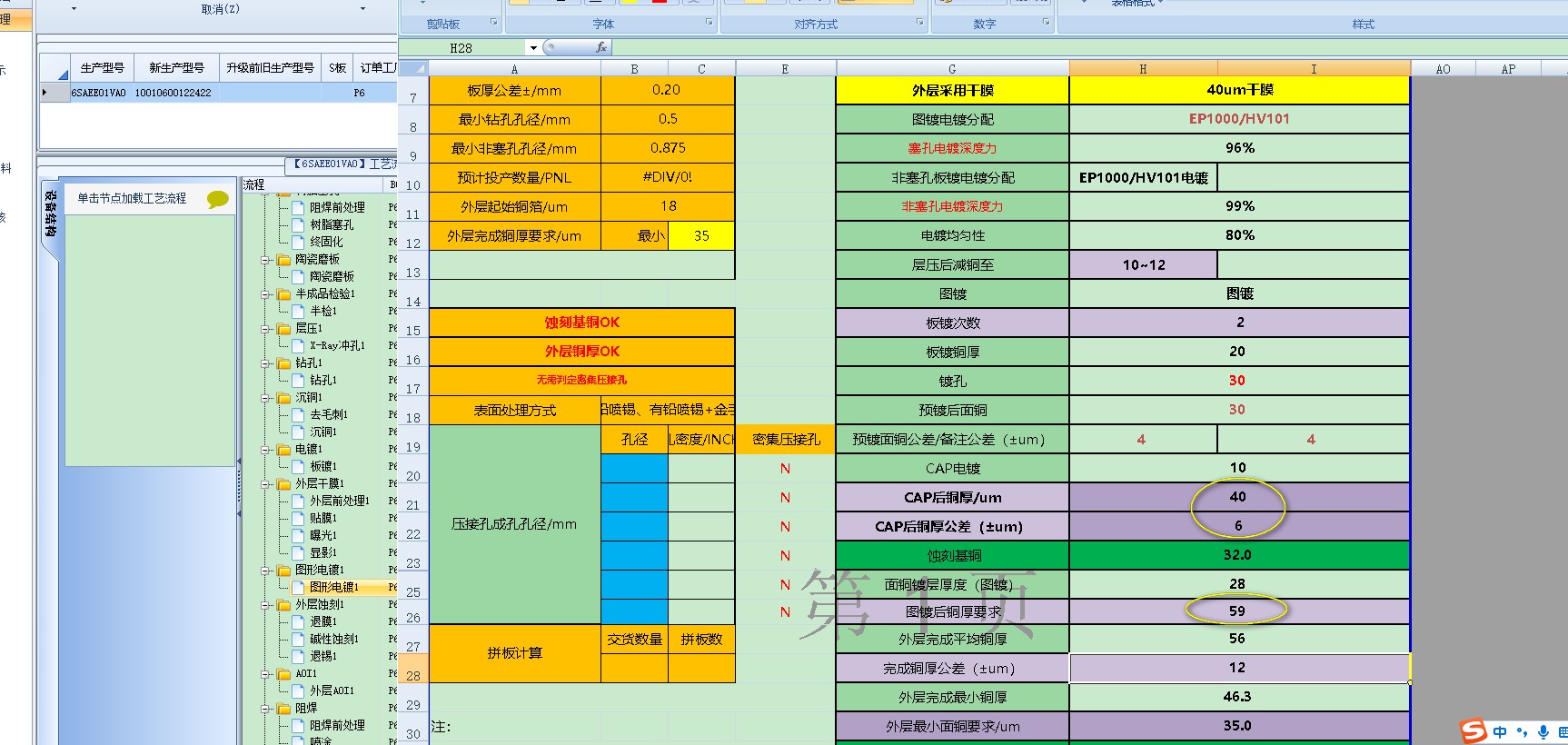Image resolution: width=1568 pixels, height=745 pixels.
Task: Click column header H in spreadsheet
Action: click(x=1143, y=69)
